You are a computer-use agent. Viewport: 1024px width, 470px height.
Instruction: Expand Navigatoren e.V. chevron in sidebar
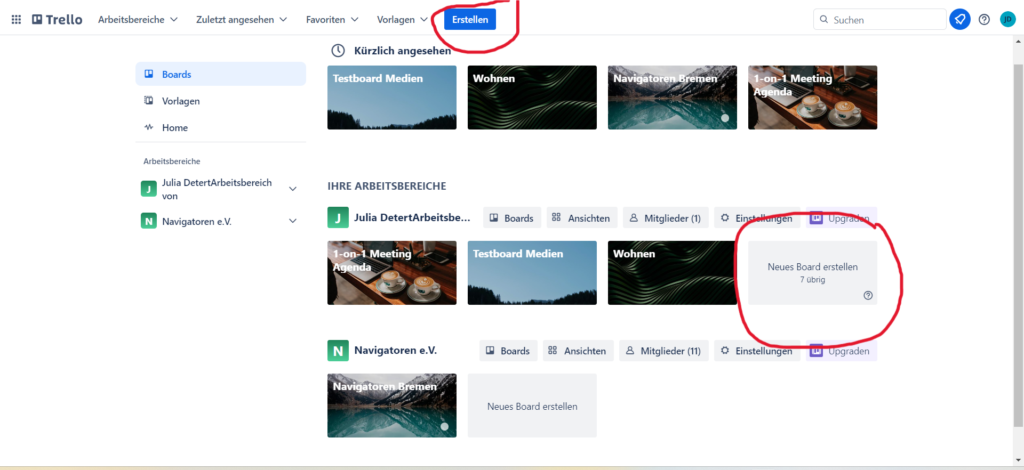pos(293,221)
